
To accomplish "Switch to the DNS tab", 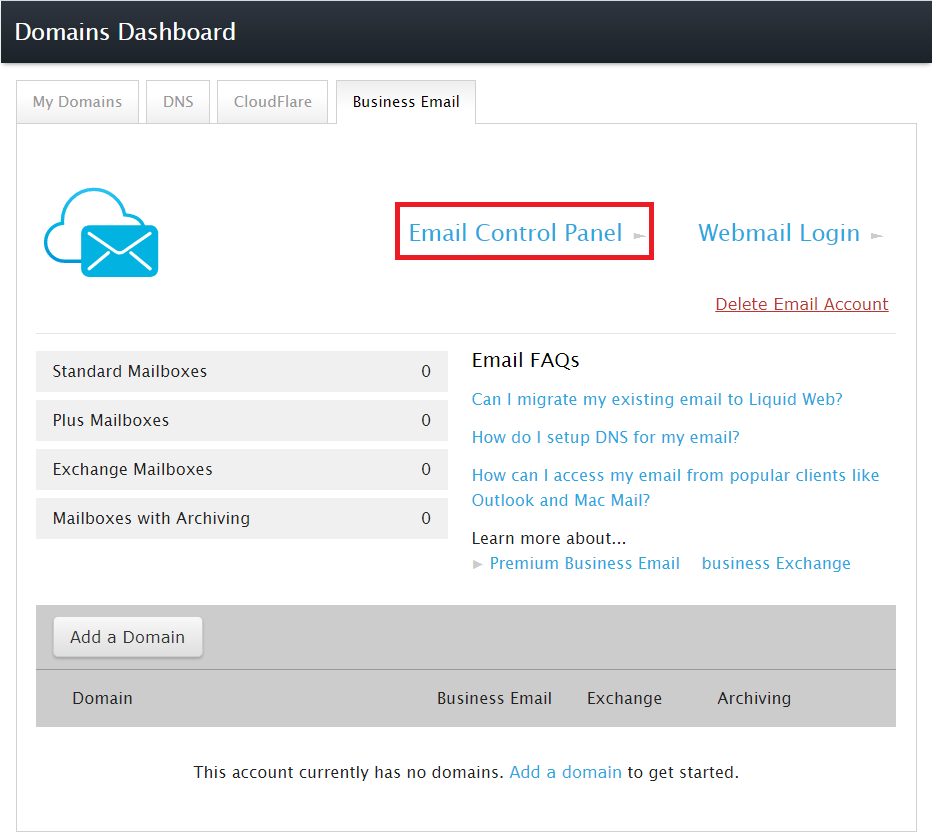I will coord(177,101).
